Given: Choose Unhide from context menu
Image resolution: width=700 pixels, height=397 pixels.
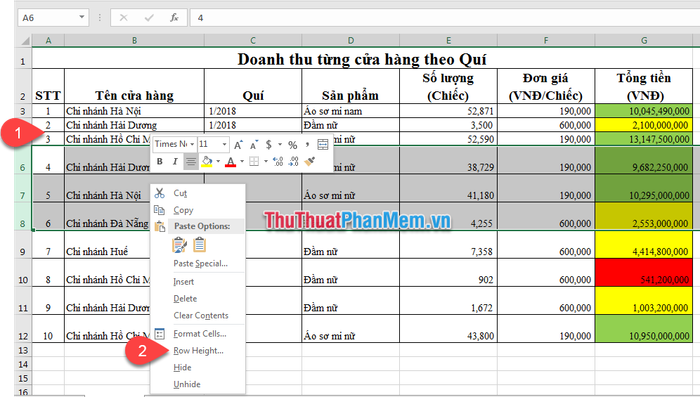Looking at the screenshot, I should click(x=198, y=384).
